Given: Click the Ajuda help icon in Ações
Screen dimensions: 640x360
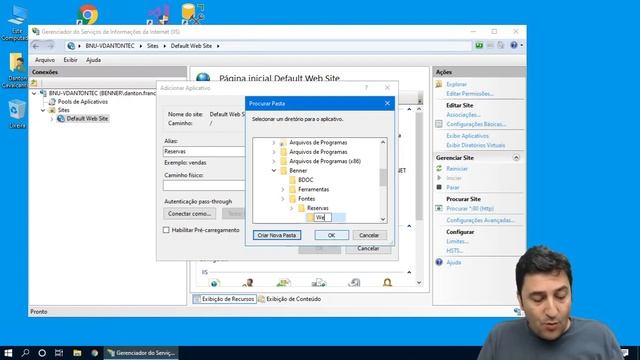Looking at the screenshot, I should point(439,262).
